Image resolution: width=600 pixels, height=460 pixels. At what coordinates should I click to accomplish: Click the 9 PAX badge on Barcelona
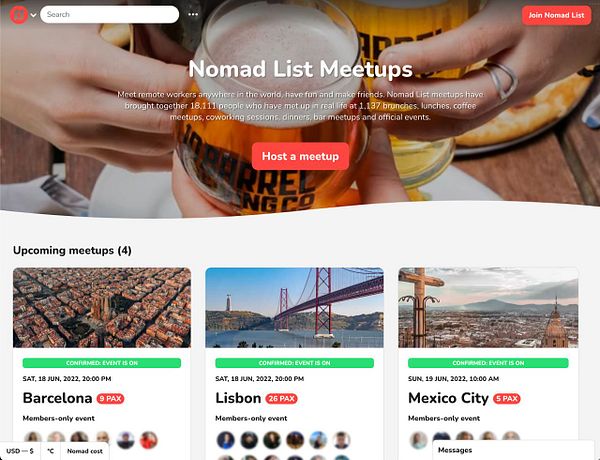[x=110, y=399]
